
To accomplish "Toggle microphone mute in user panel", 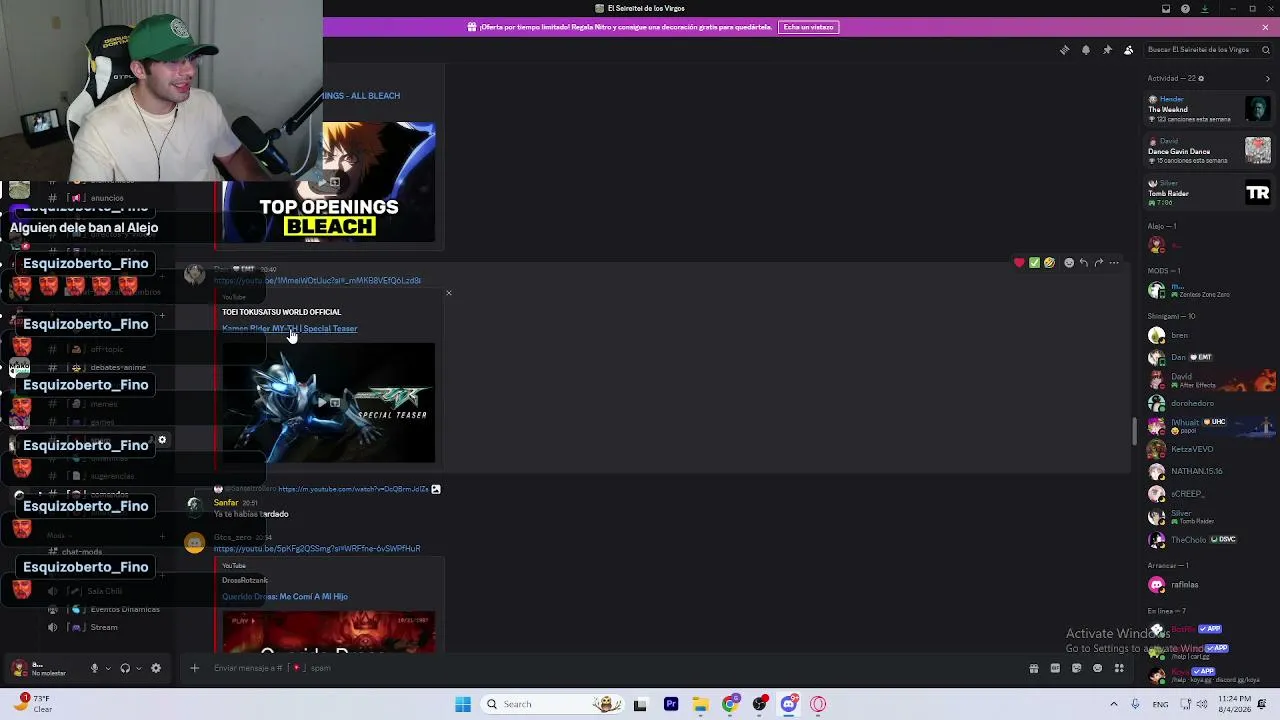I will click(95, 668).
